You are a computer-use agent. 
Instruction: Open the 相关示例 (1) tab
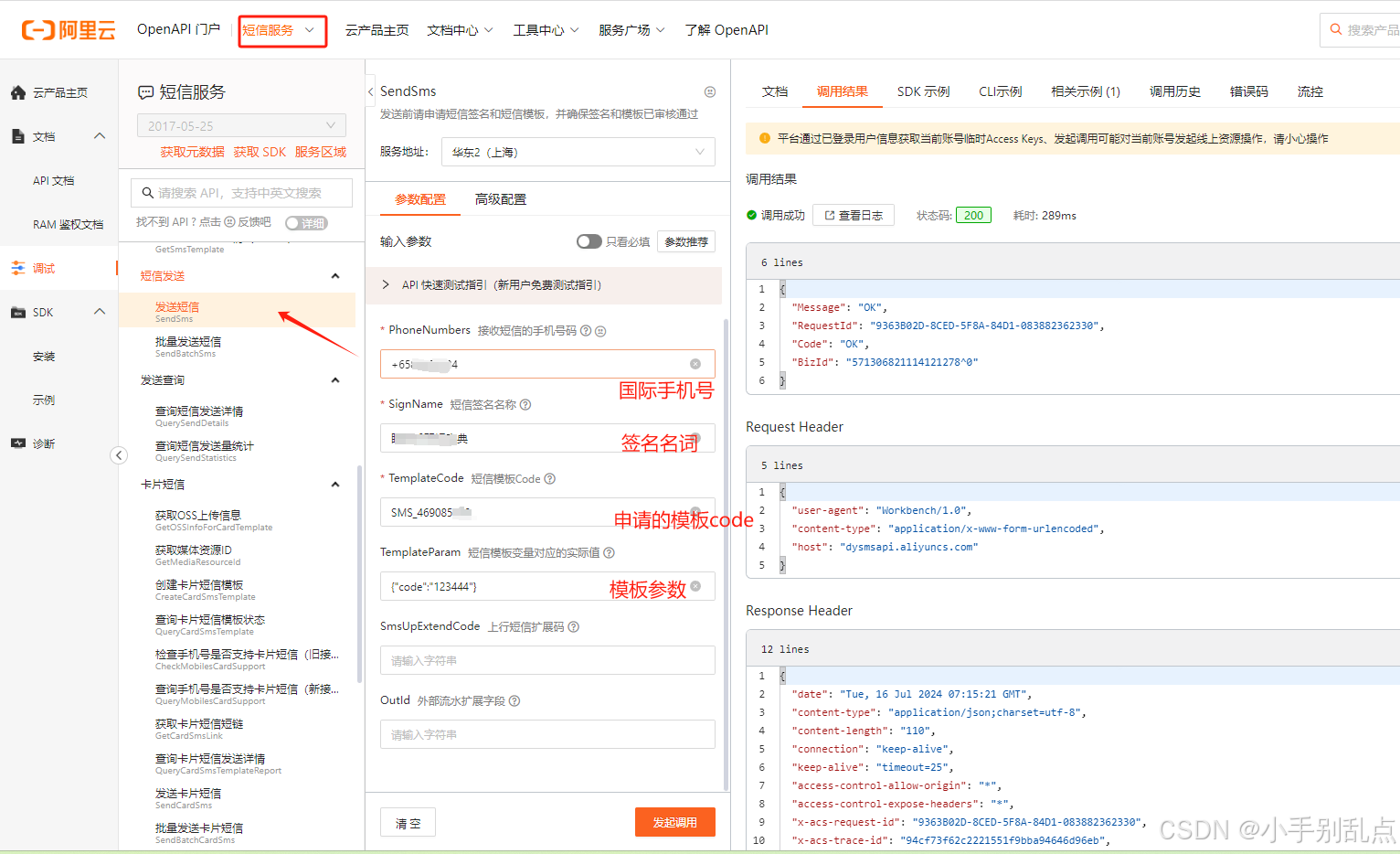(1085, 91)
